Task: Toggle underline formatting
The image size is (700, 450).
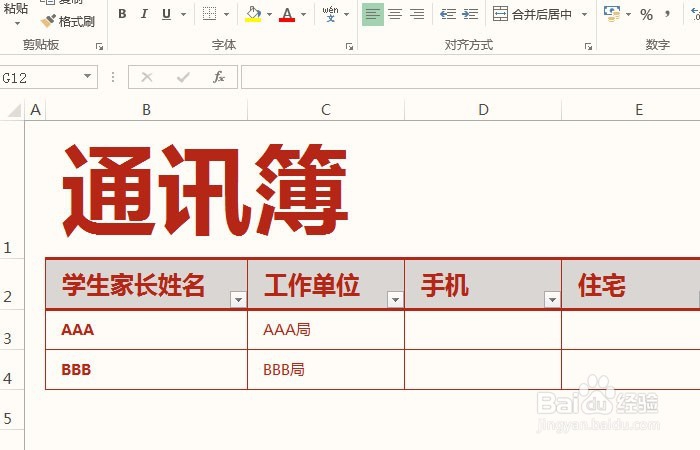Action: (167, 14)
